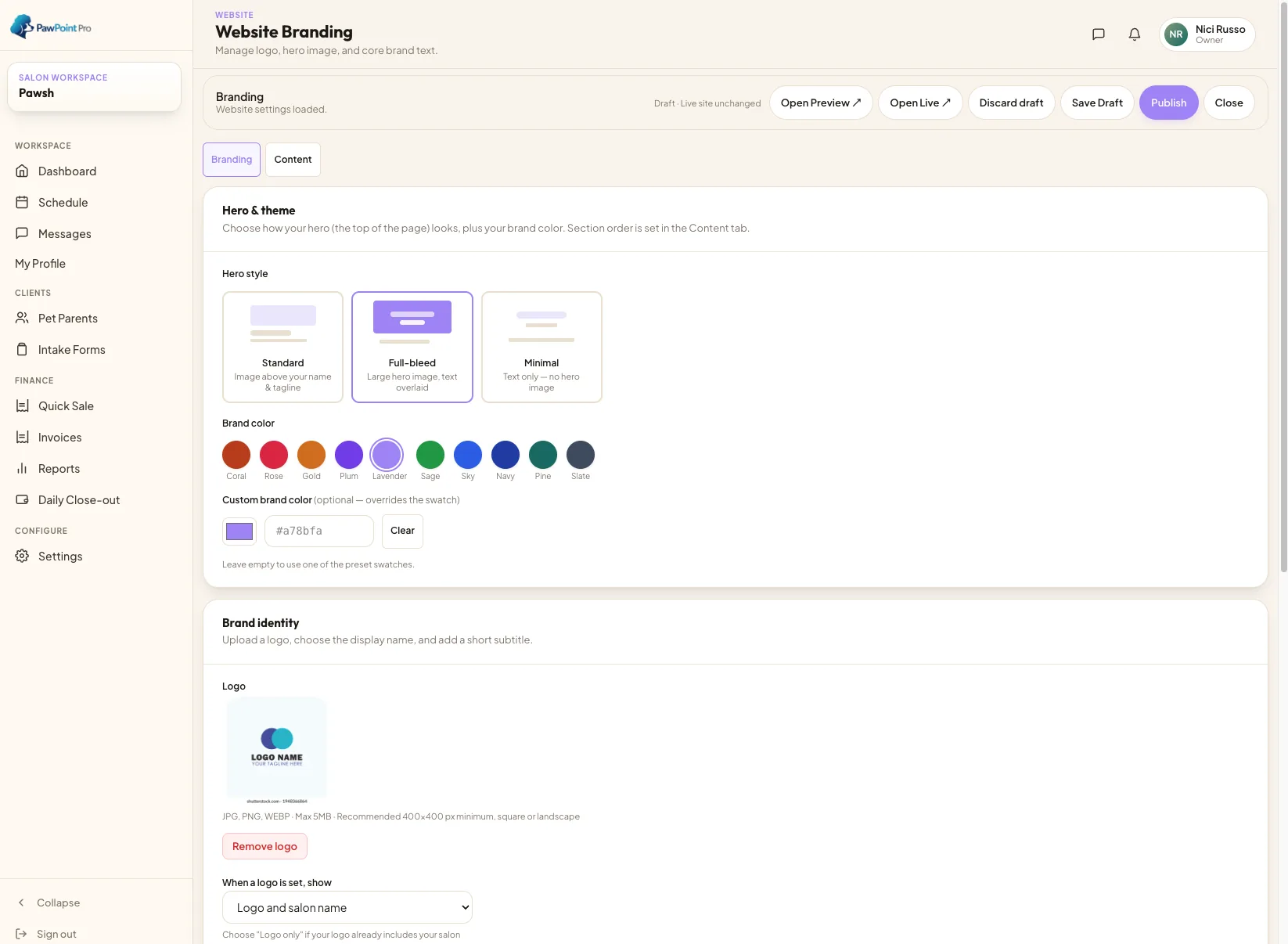Pick the Coral brand color swatch

(x=236, y=455)
